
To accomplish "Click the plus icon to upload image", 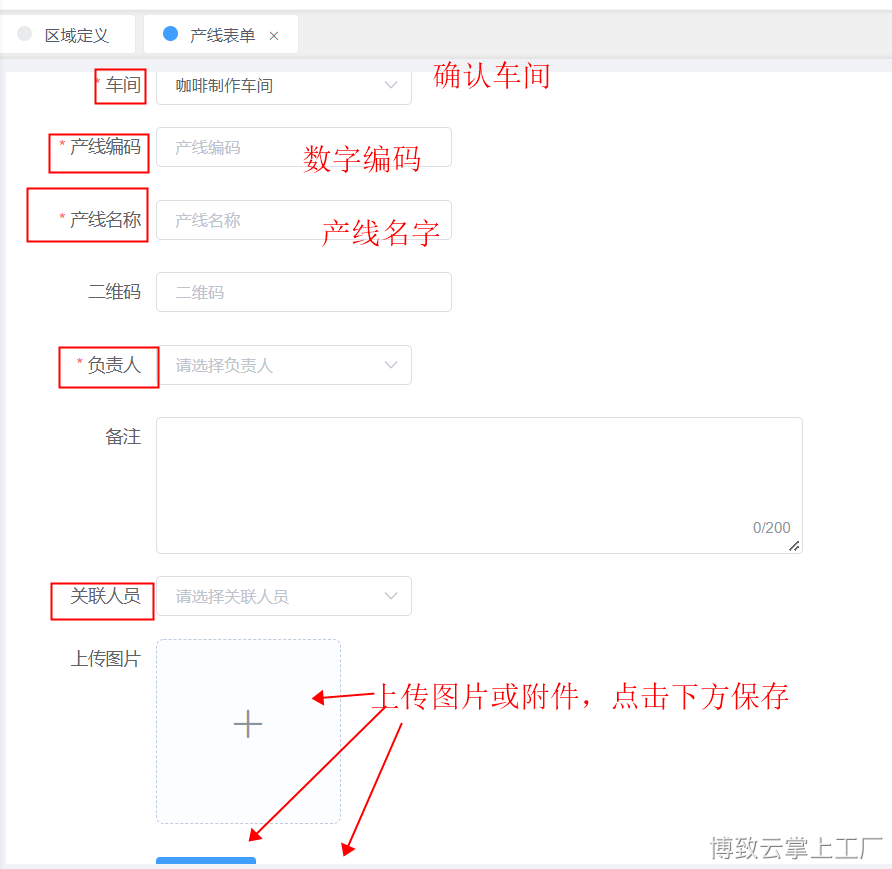I will click(x=248, y=724).
